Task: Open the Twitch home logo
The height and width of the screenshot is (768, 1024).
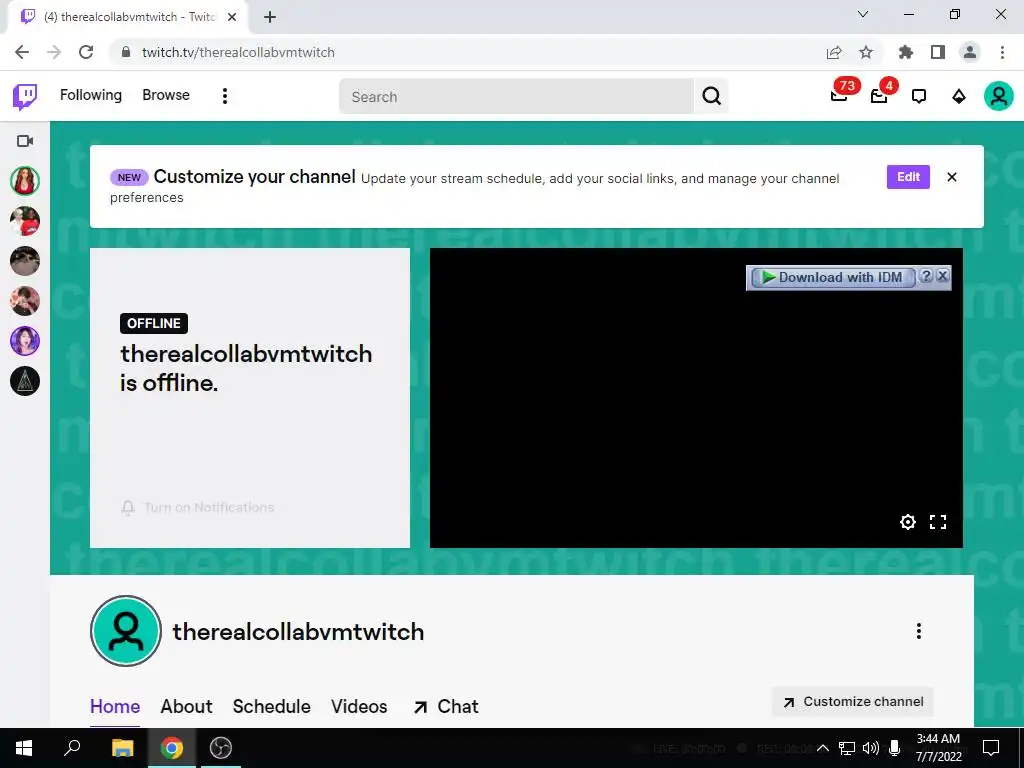Action: point(25,97)
